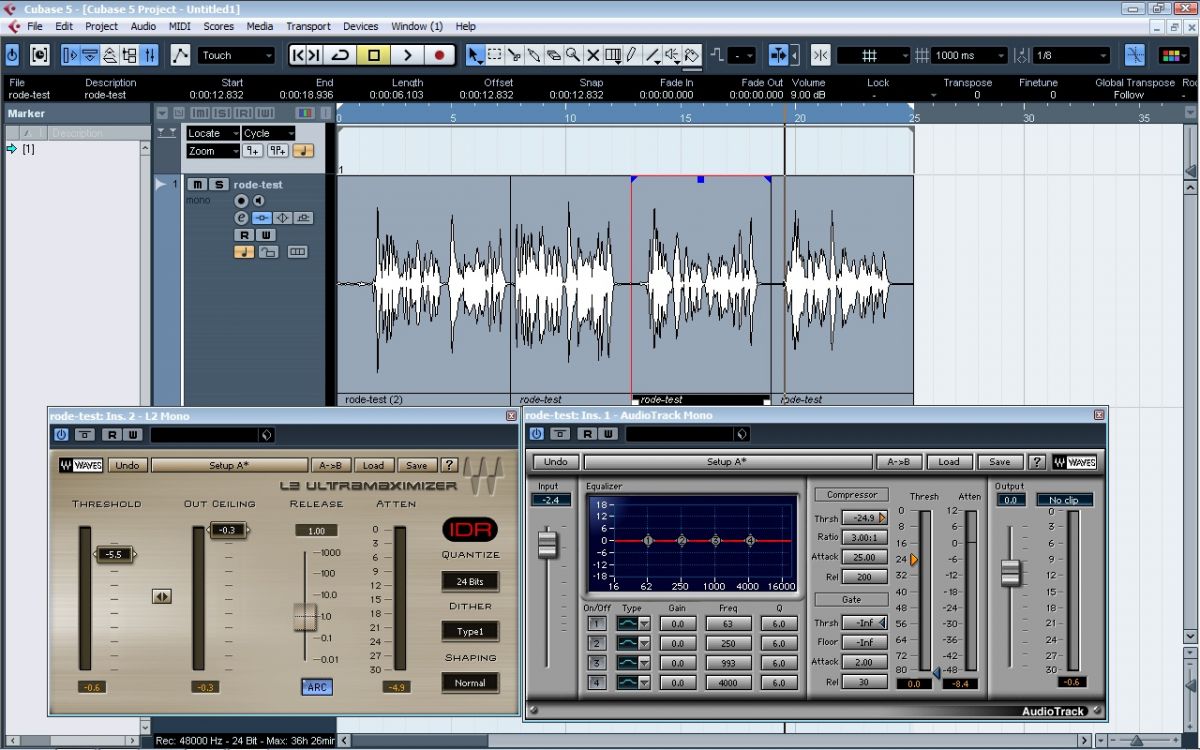This screenshot has width=1200, height=750.
Task: Go to next marker in transport
Action: [314, 55]
